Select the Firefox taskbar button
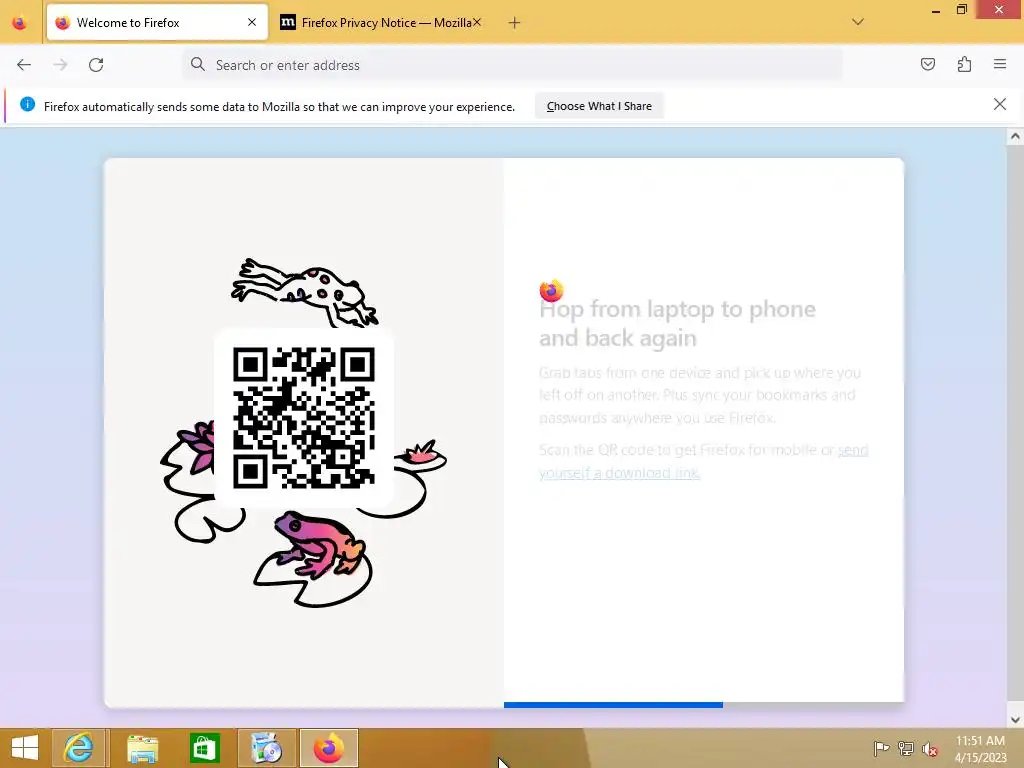 click(328, 748)
